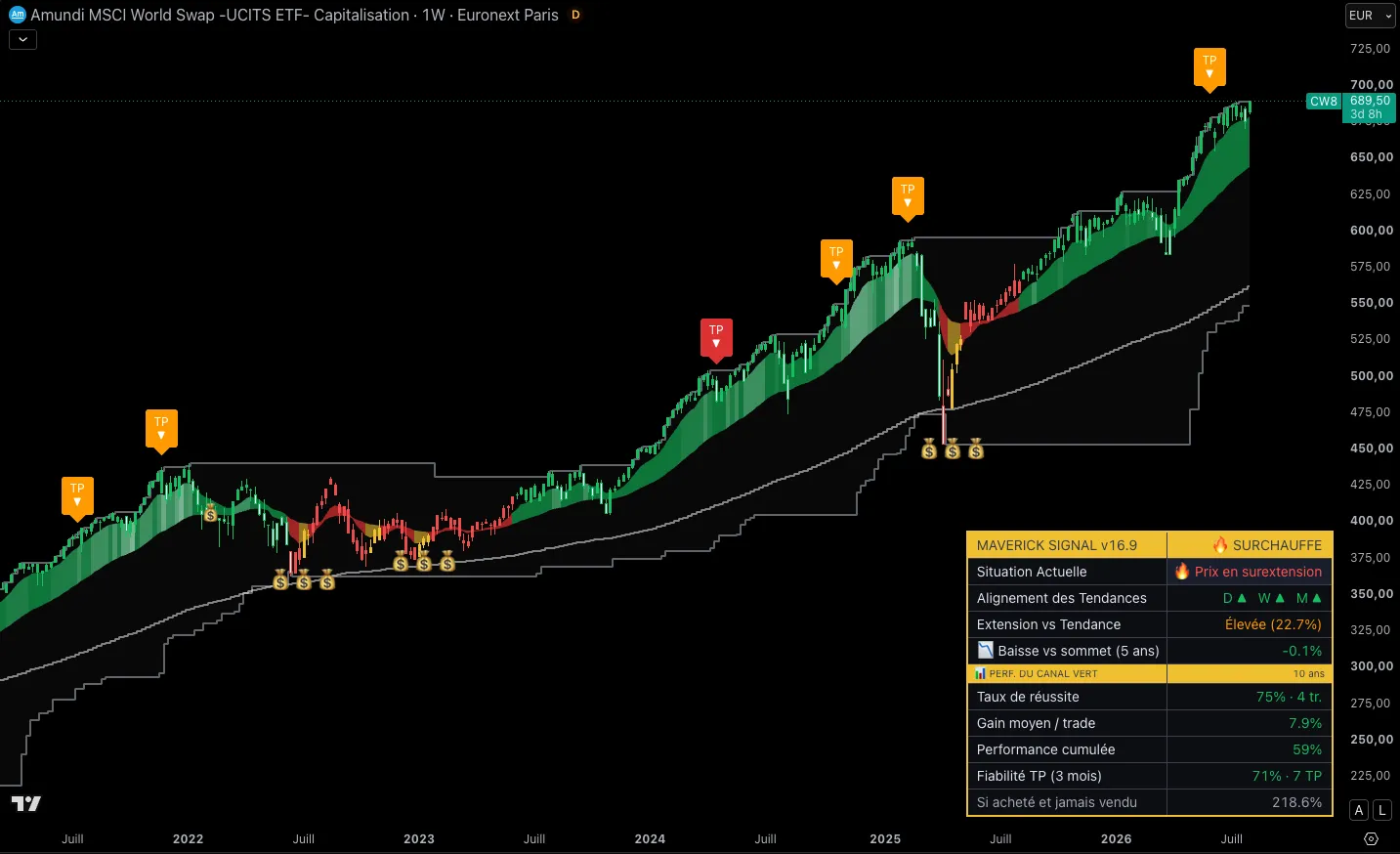
Task: Click the Alignement des Tendances label
Action: click(1061, 598)
